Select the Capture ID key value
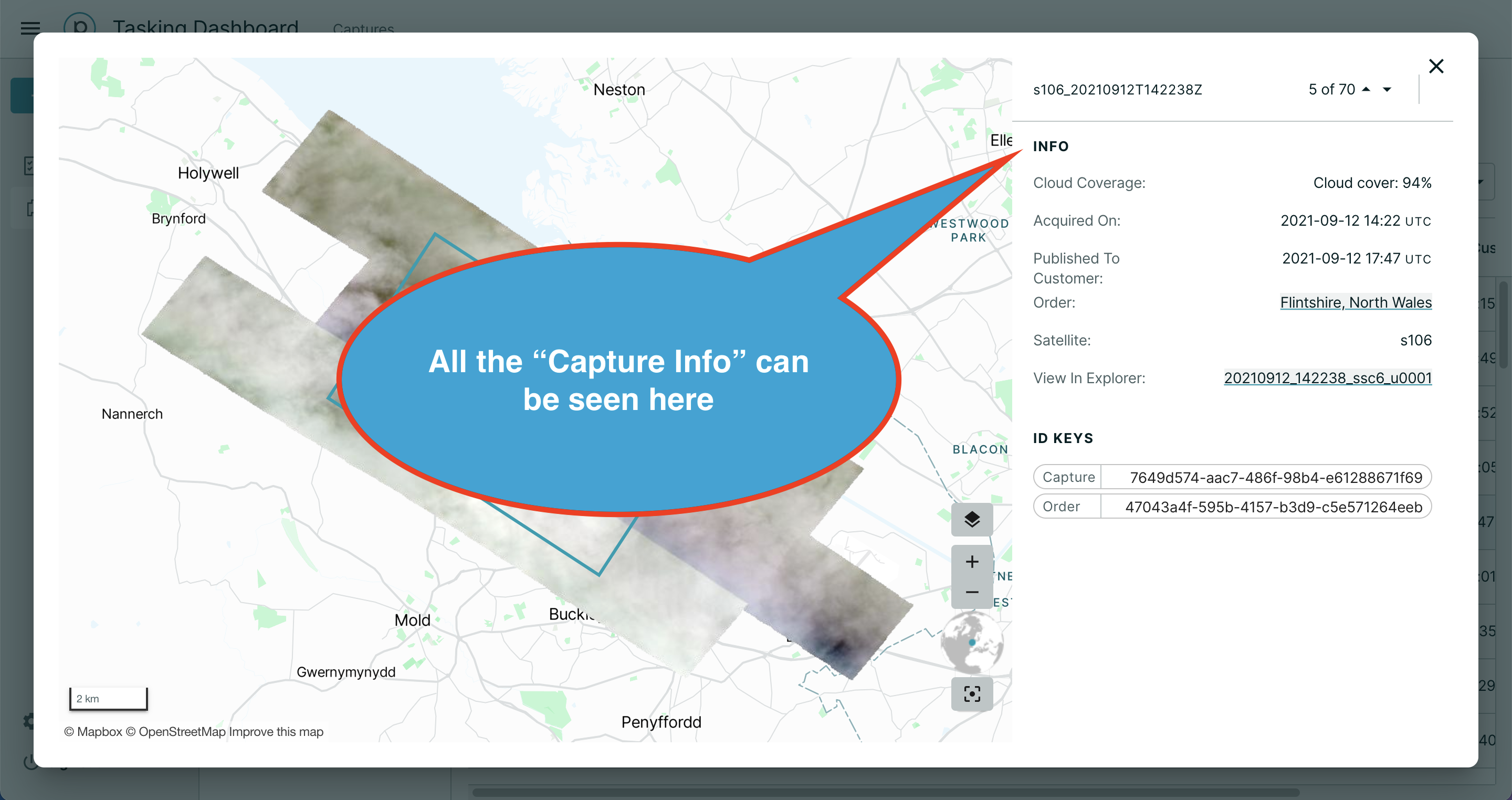 [1276, 477]
